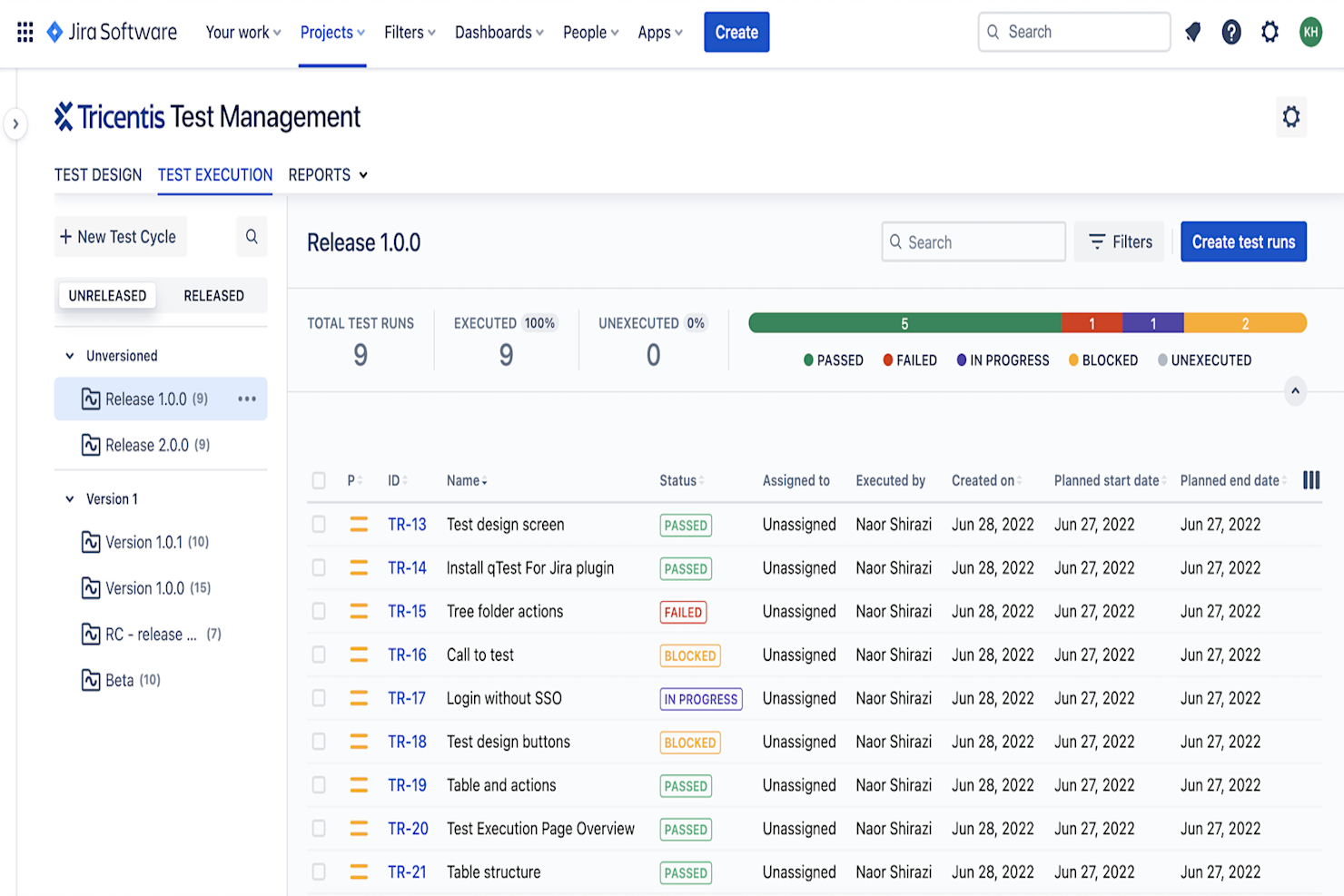Expand the Reports dropdown menu
This screenshot has width=1344, height=896.
click(x=327, y=174)
